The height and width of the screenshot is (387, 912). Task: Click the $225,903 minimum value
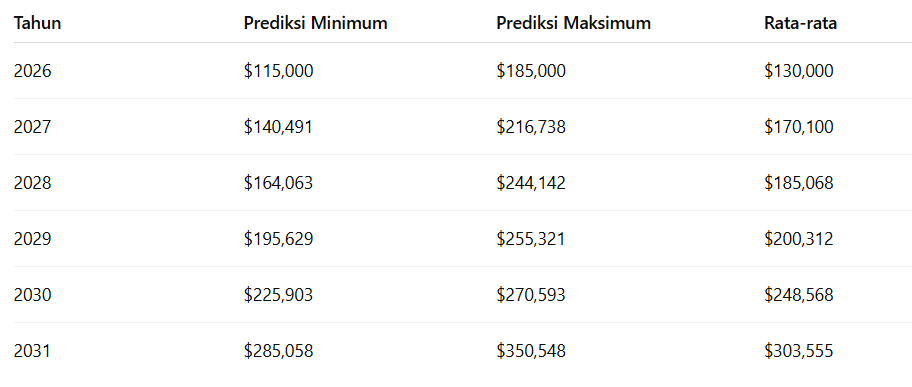pos(278,295)
